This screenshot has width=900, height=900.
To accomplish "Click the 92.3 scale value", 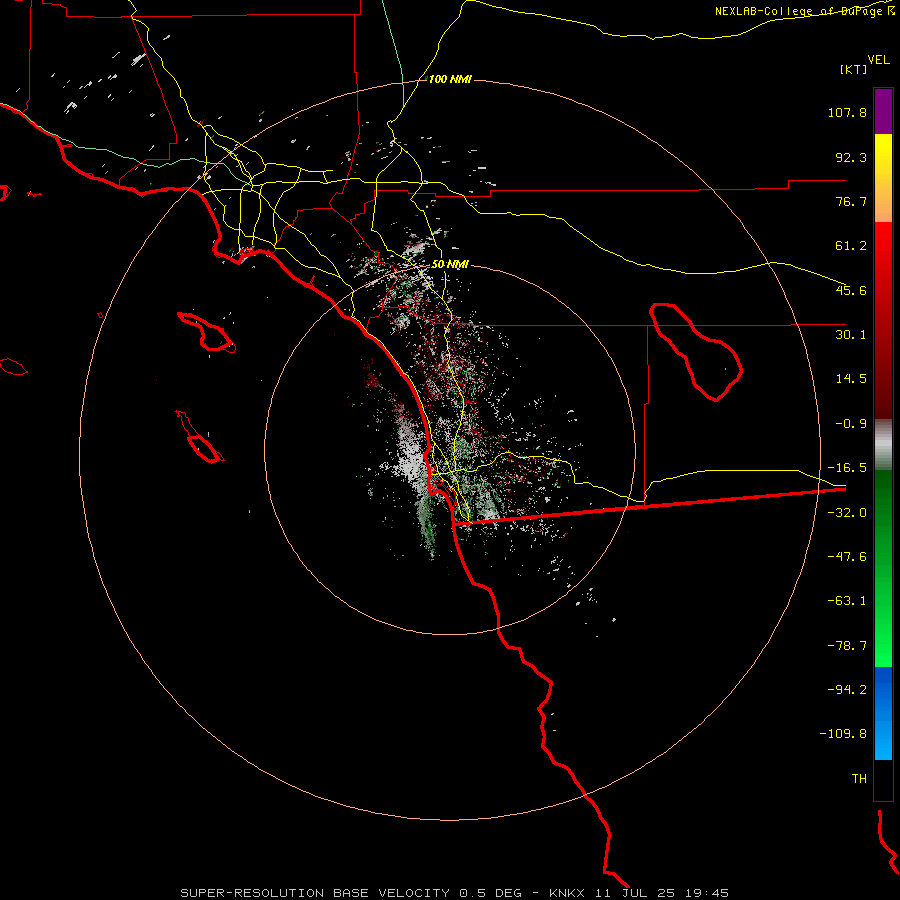I will 851,157.
